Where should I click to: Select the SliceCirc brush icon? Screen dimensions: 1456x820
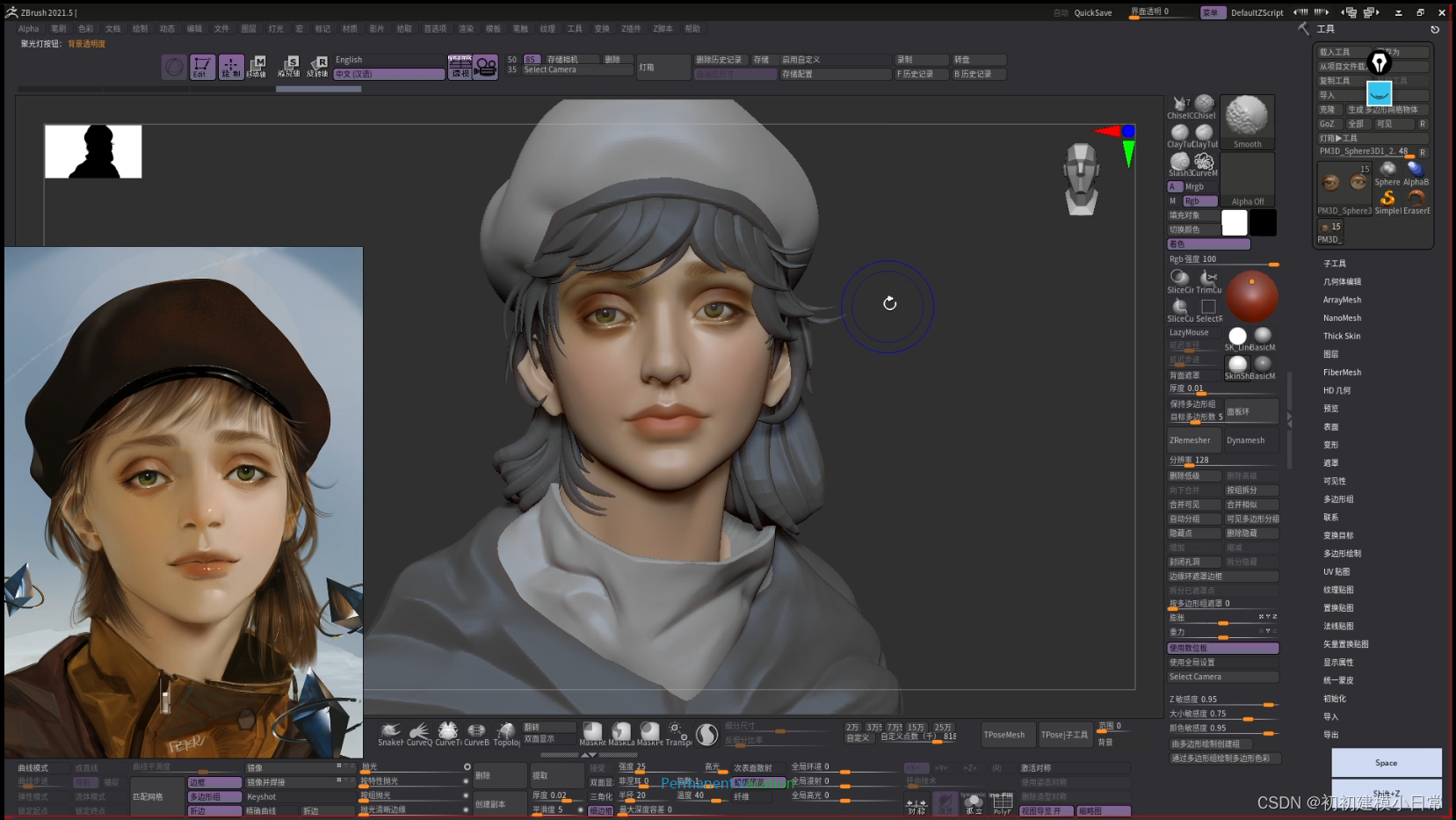pos(1179,279)
